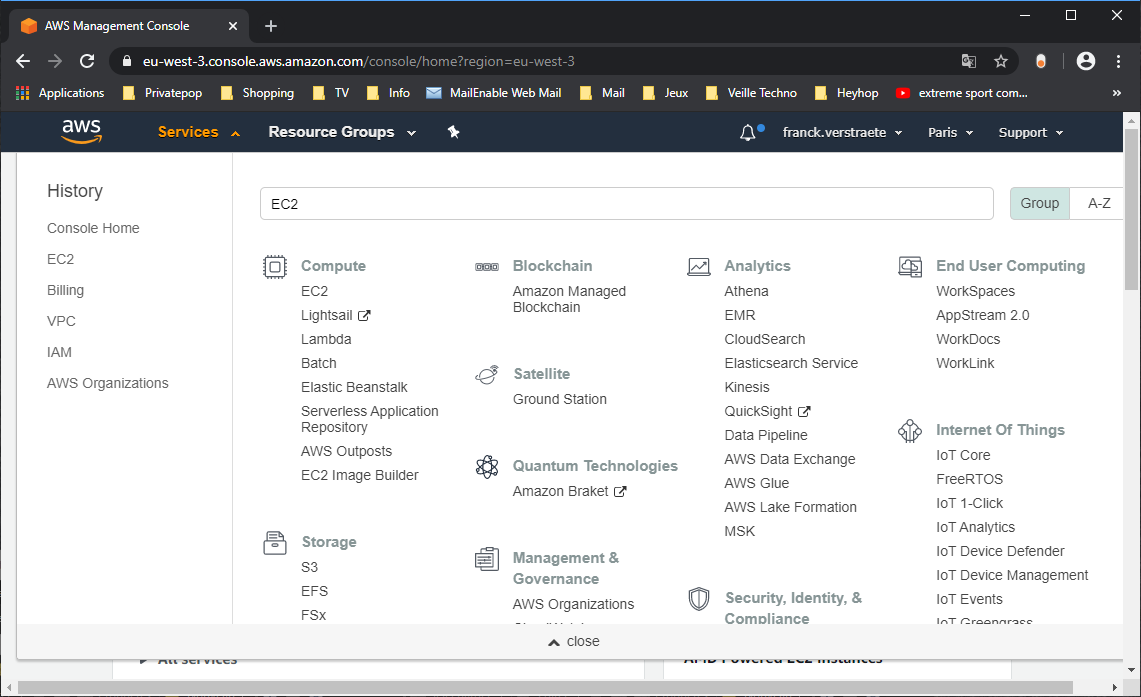
Task: Open Lightsail external link
Action: (x=335, y=315)
